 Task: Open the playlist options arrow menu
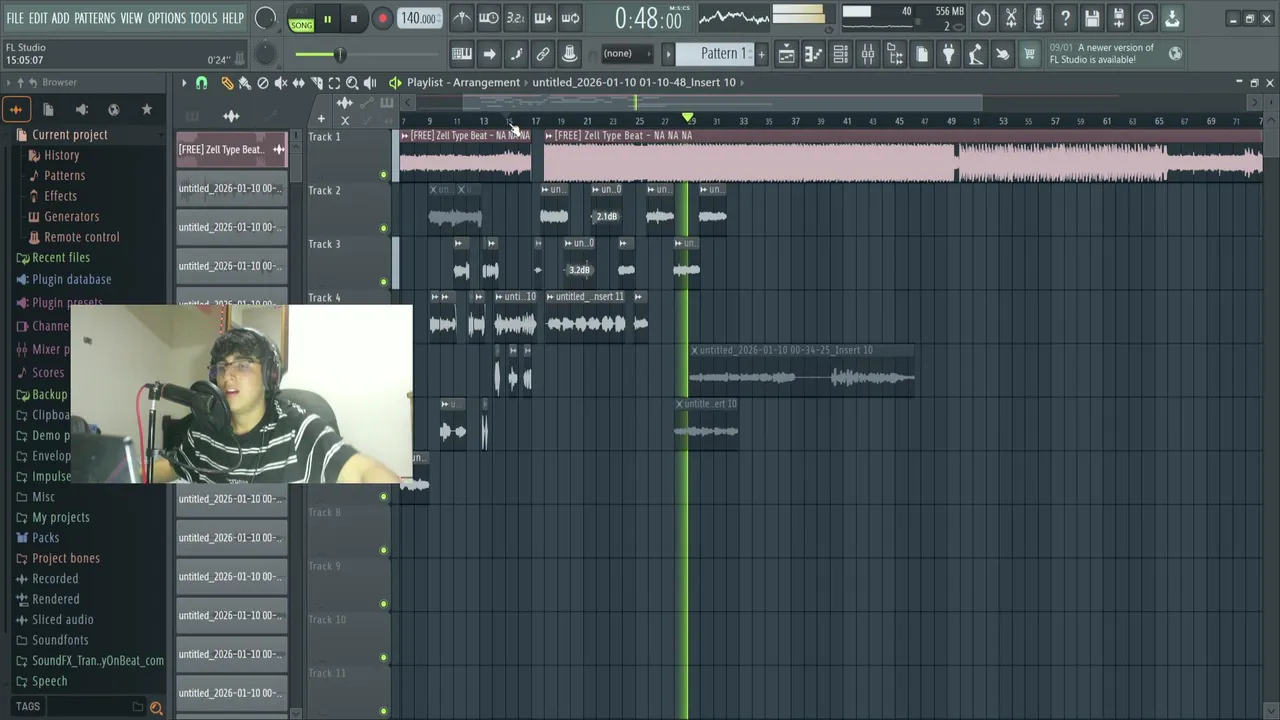click(184, 83)
